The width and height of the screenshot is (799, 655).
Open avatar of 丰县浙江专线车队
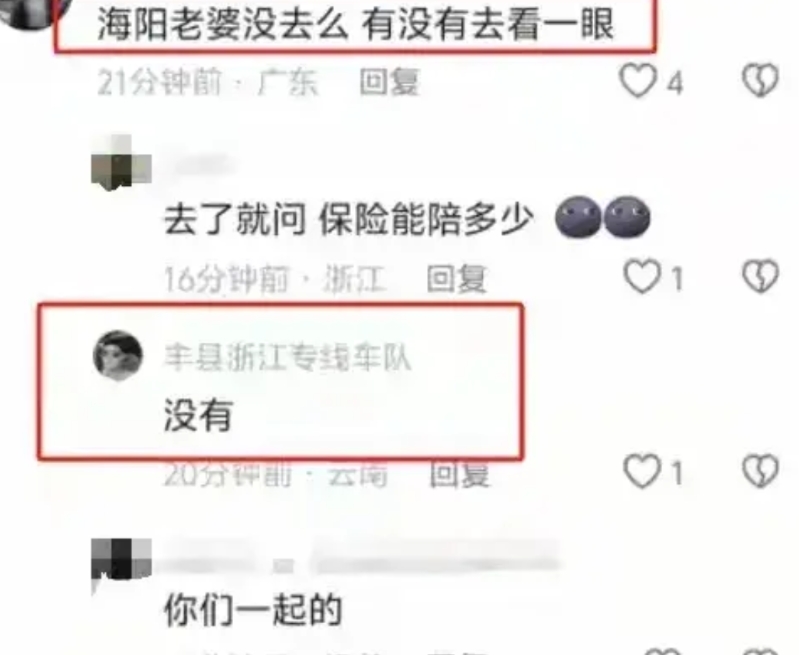pos(118,355)
